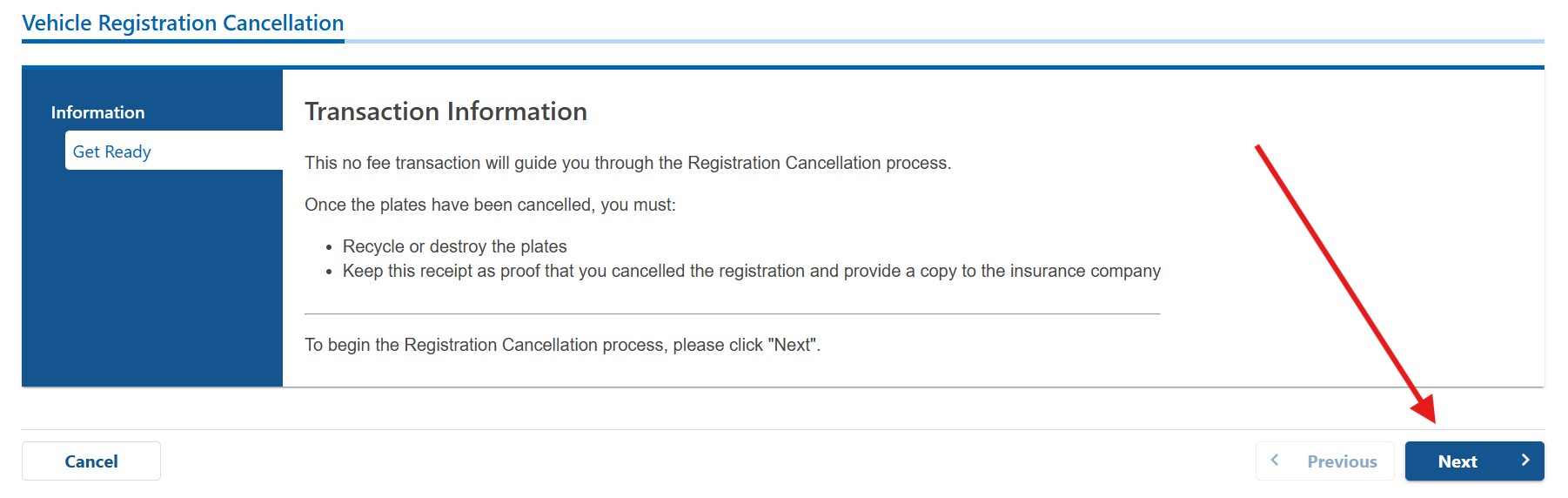Click the bullet dot before "Recycle or destroy"
The image size is (1568, 498).
click(x=329, y=248)
